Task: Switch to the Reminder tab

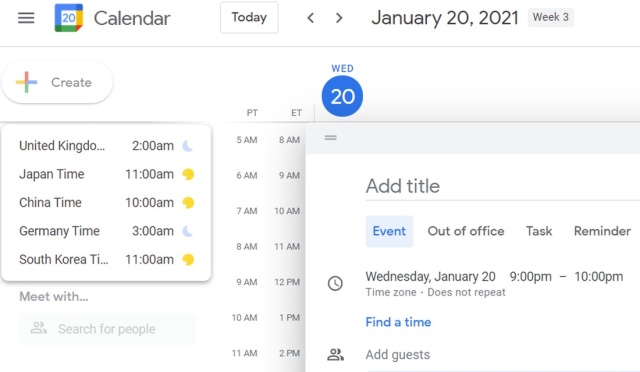Action: coord(602,231)
